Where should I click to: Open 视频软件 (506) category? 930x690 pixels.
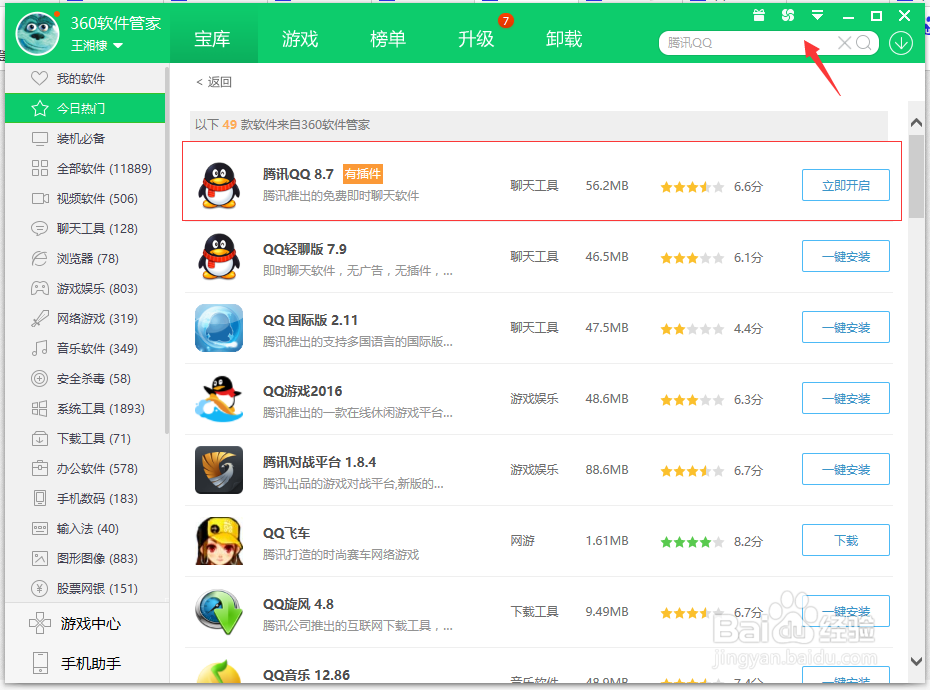click(85, 199)
